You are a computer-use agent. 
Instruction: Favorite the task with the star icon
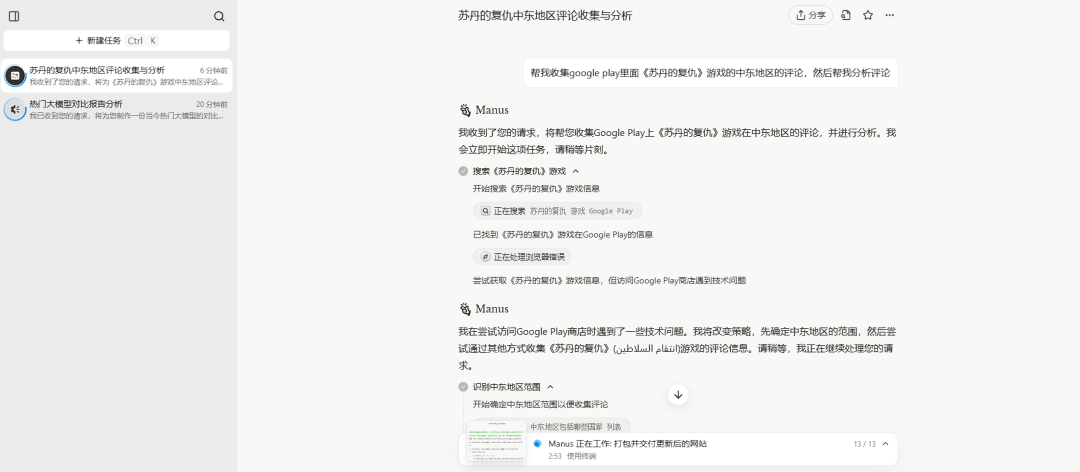(868, 15)
